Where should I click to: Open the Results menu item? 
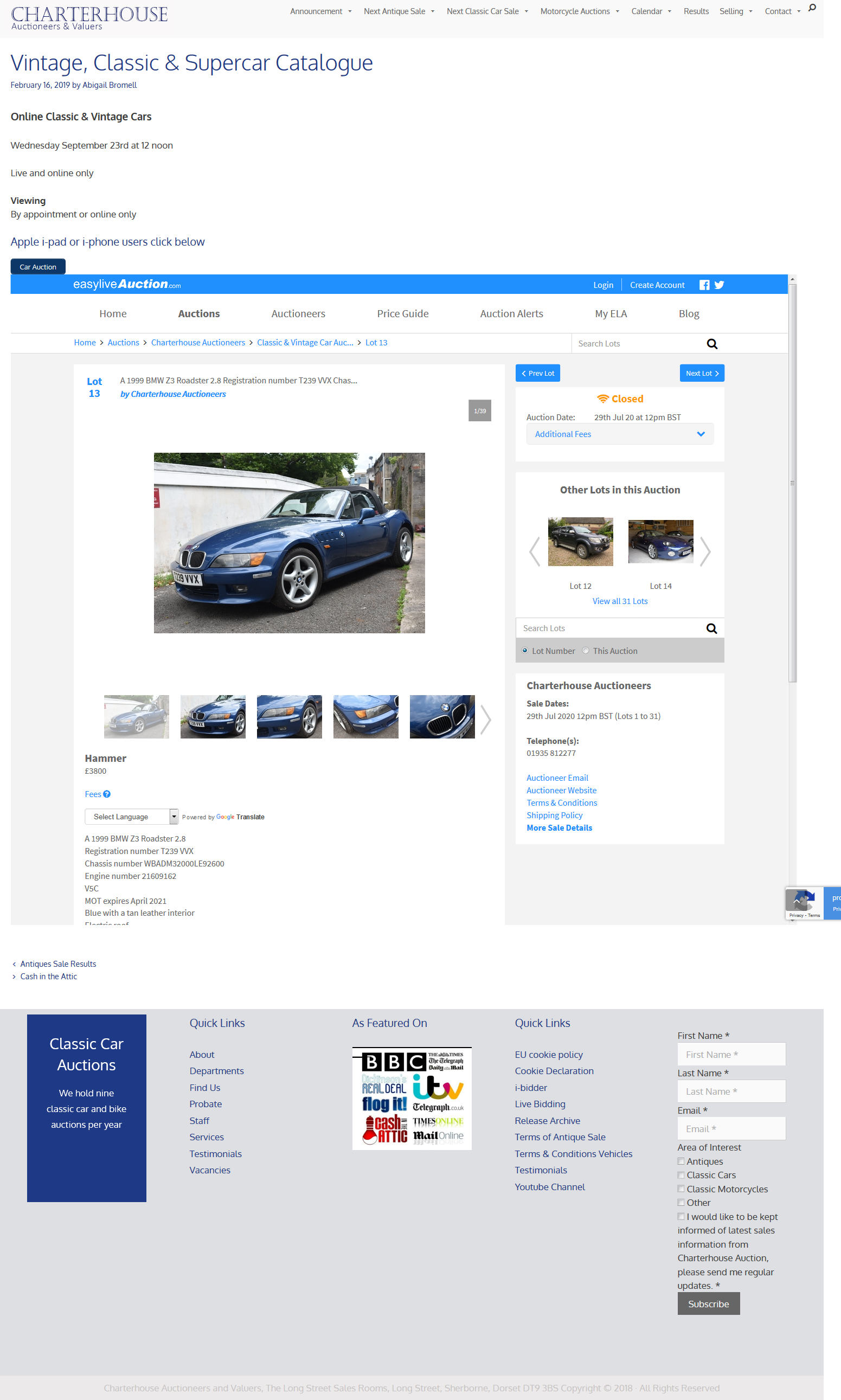pos(696,11)
